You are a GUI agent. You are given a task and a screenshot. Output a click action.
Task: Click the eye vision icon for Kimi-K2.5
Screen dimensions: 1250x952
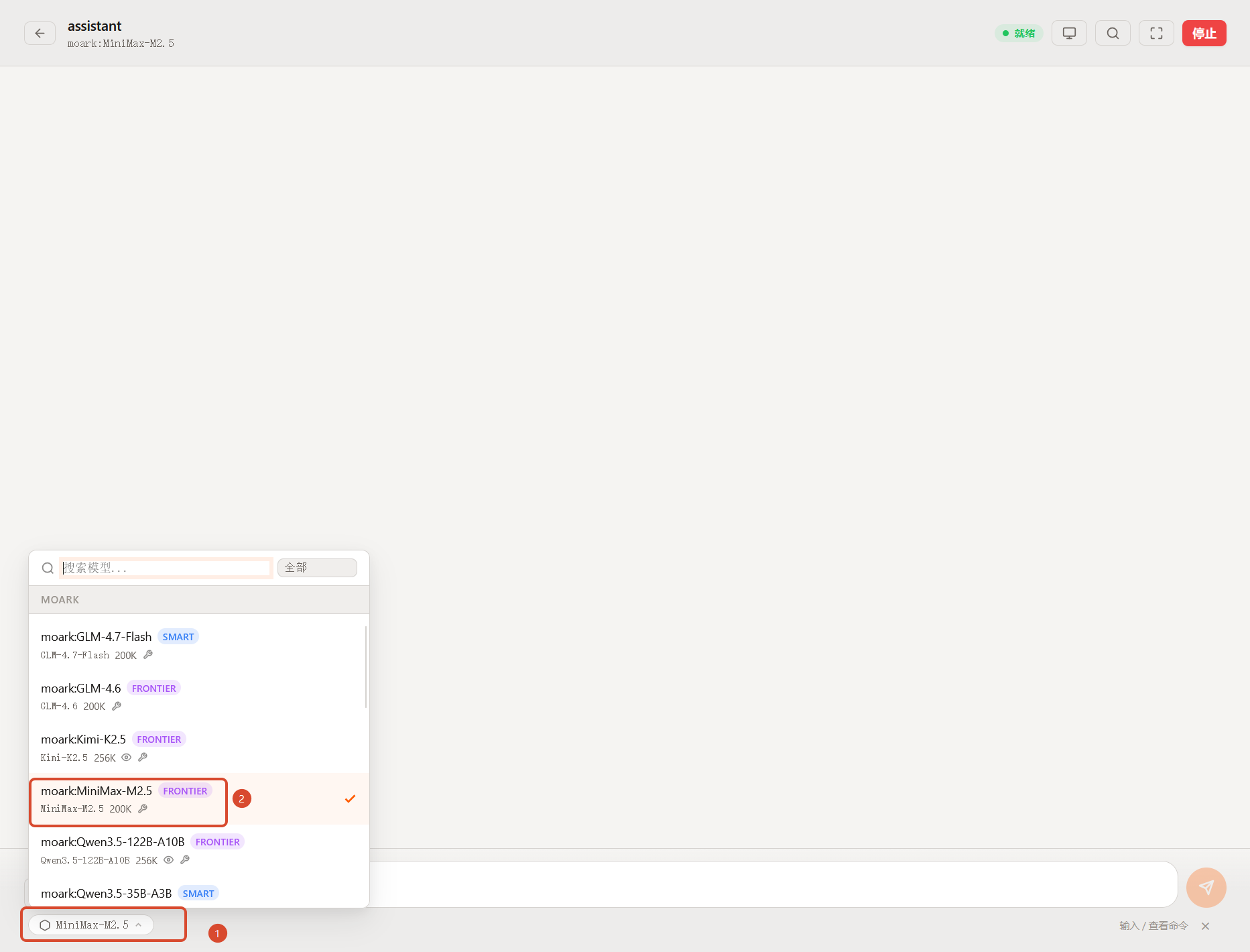tap(126, 758)
